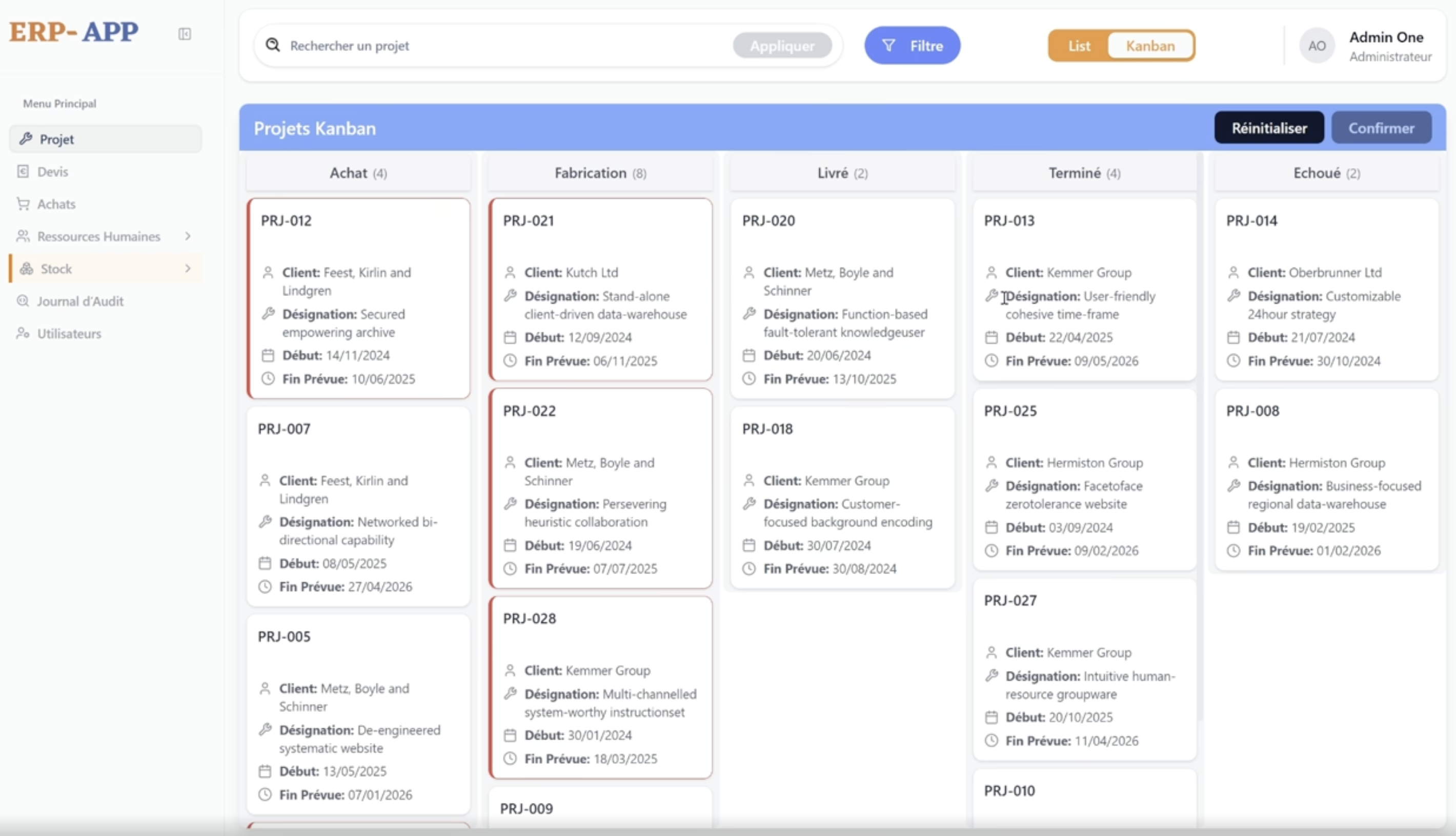Expand the Ressources Humaines submenu chevron
This screenshot has height=836, width=1456.
tap(188, 236)
